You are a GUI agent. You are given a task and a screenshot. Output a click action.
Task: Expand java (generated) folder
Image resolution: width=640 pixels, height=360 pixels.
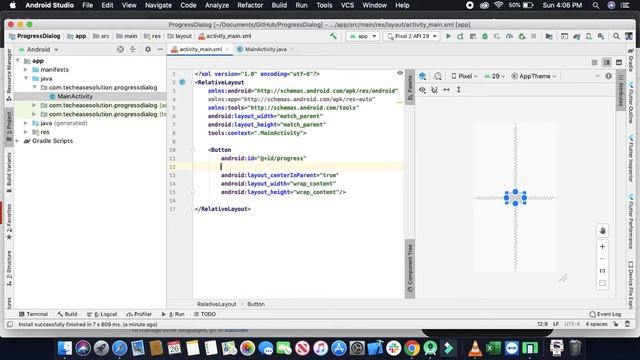tap(26, 123)
